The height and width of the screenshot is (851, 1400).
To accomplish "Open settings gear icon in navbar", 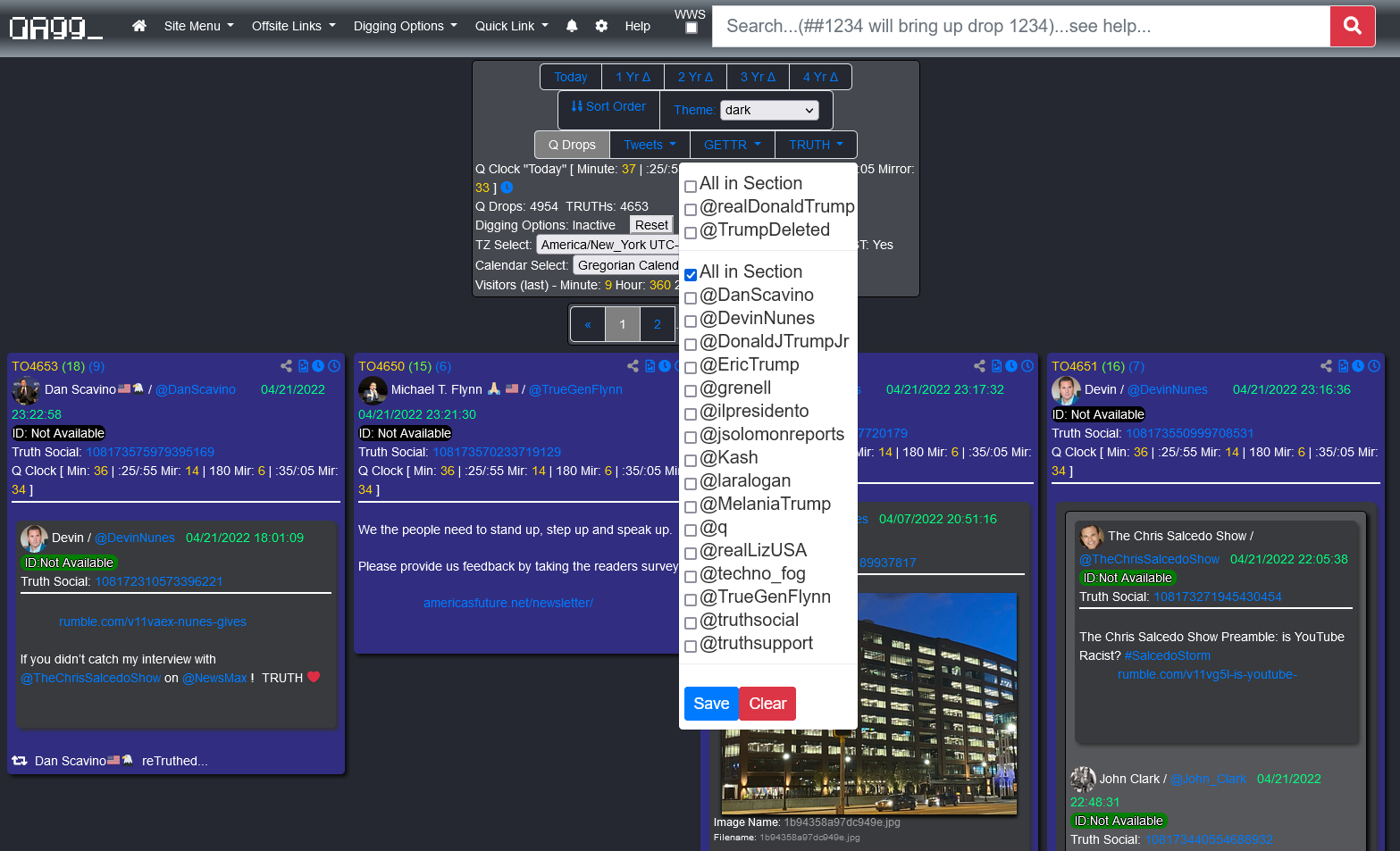I will click(x=601, y=26).
